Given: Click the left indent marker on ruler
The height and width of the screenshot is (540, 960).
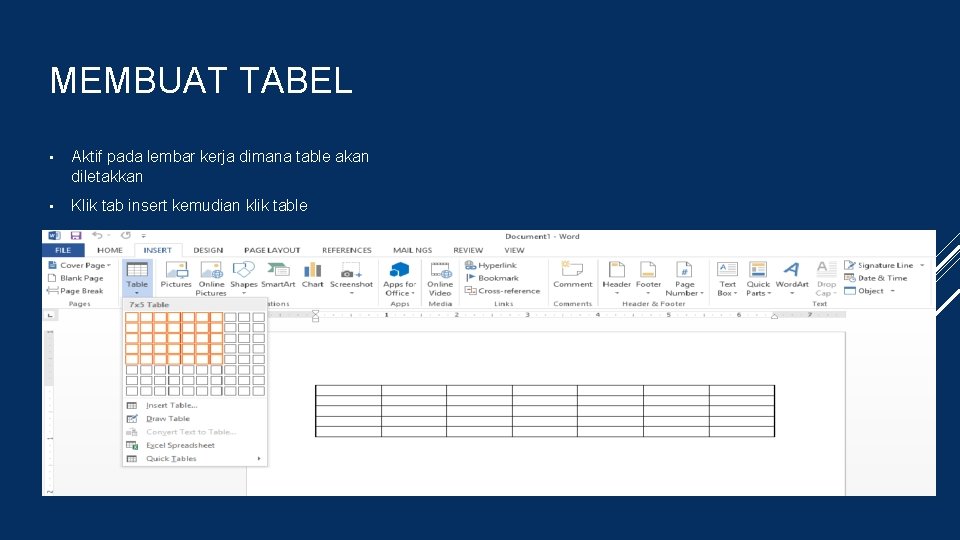Looking at the screenshot, I should coord(315,316).
